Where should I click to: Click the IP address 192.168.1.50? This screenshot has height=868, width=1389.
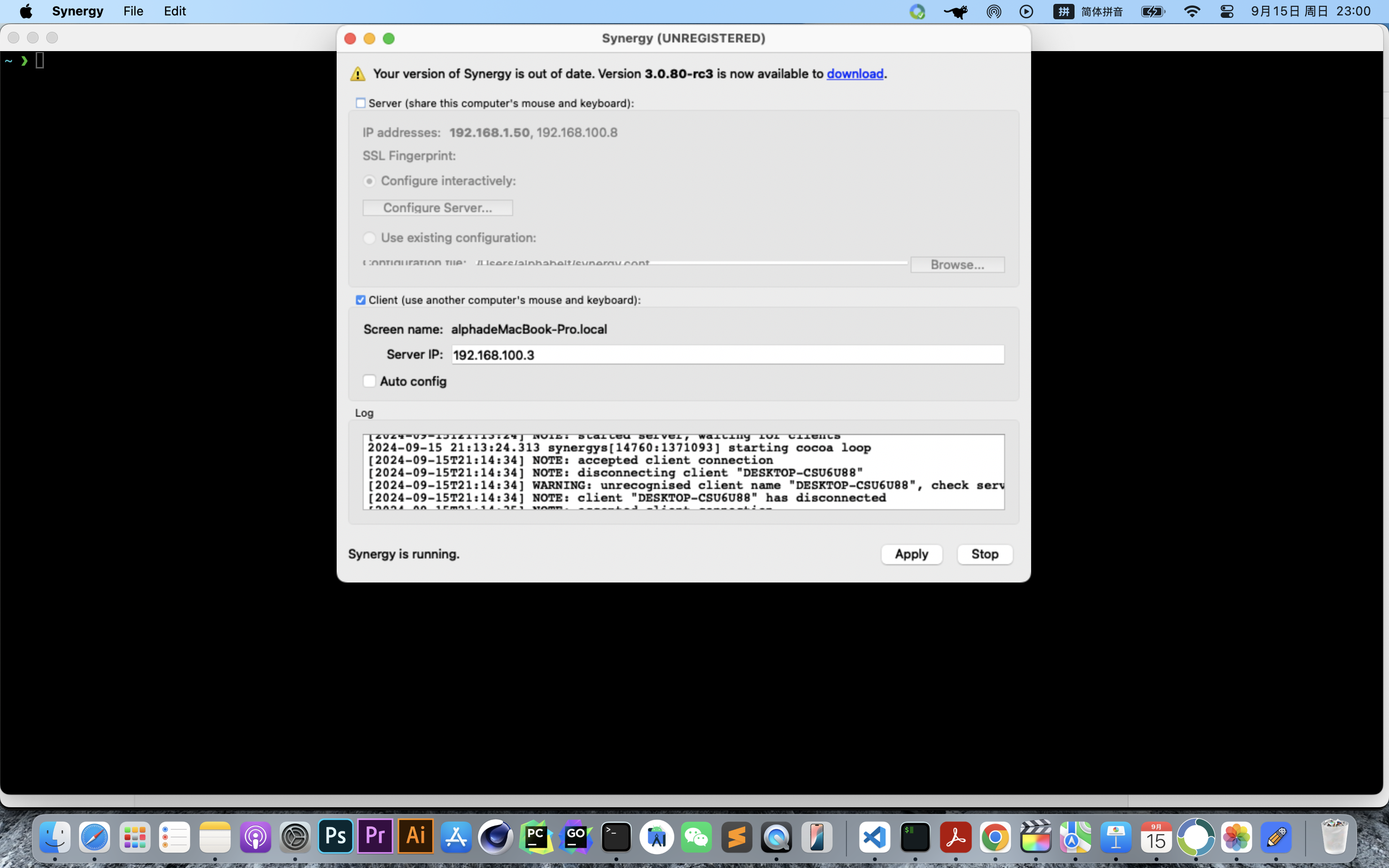tap(489, 133)
